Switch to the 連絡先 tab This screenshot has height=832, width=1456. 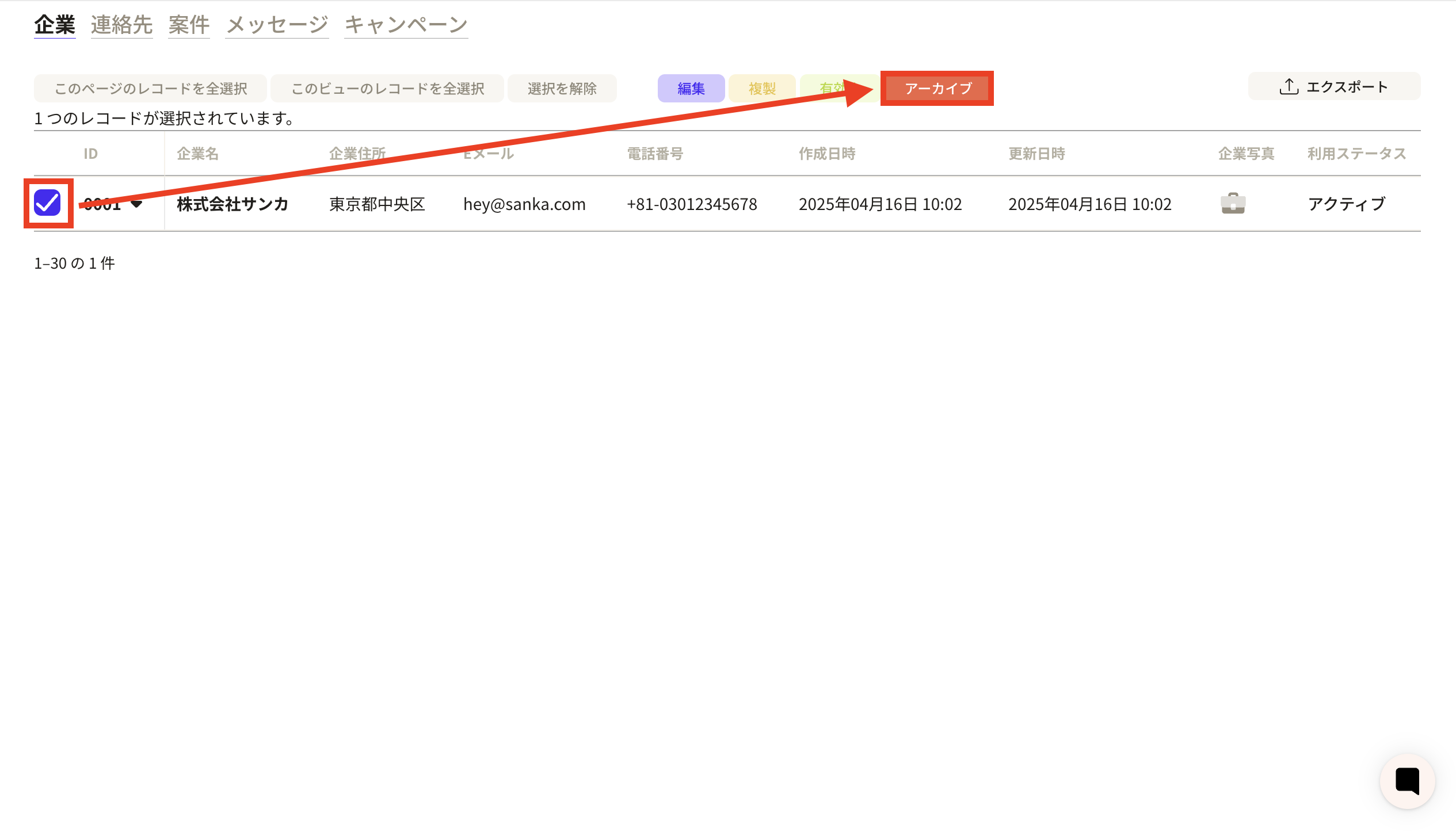(x=121, y=25)
